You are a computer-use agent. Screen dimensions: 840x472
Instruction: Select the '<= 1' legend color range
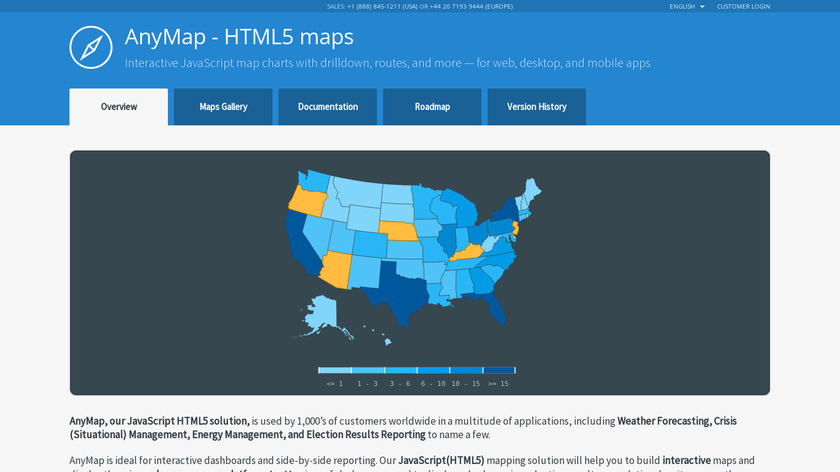[335, 370]
